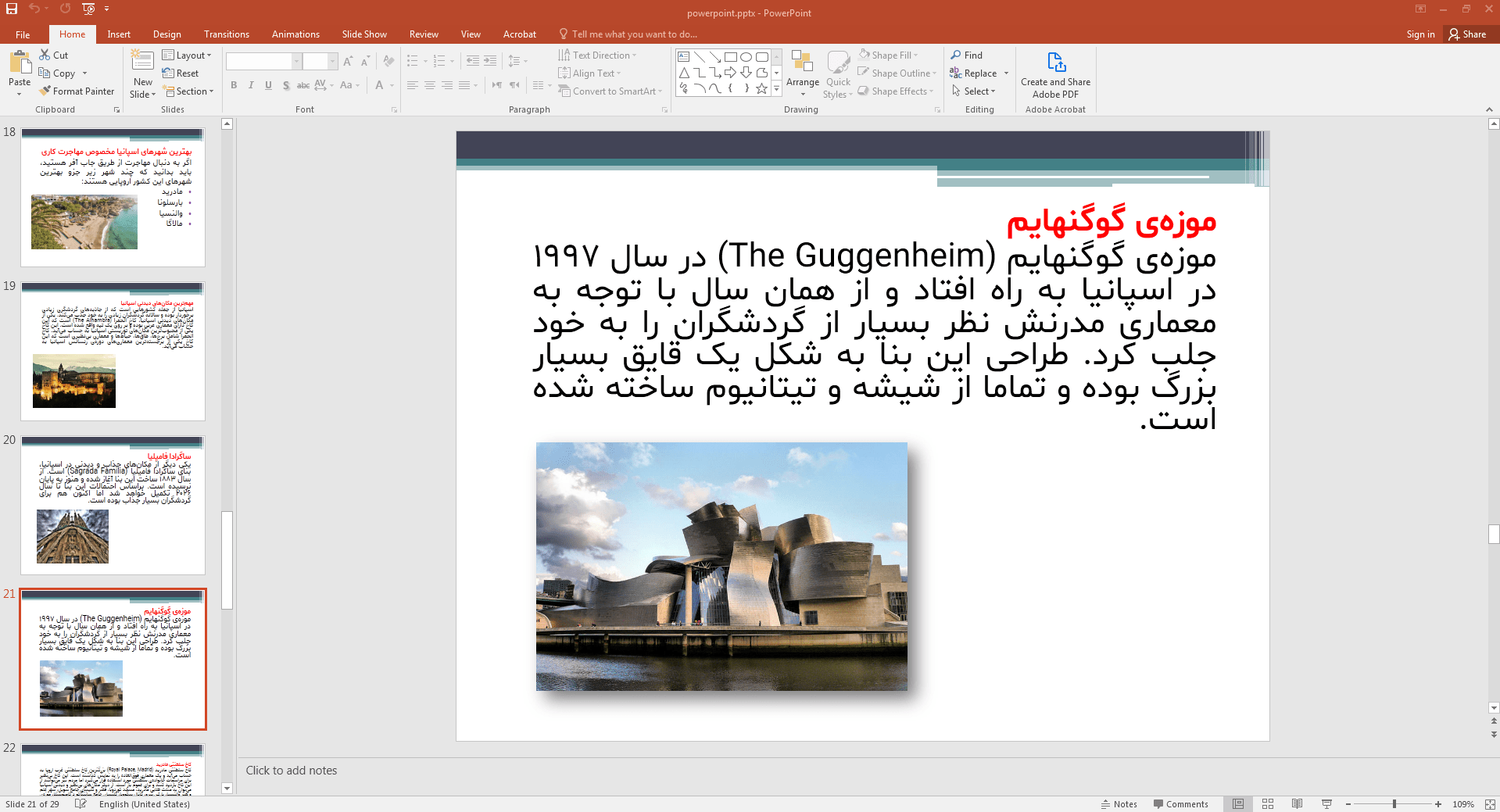Viewport: 1500px width, 812px height.
Task: Decrease list indent level
Action: click(x=473, y=61)
